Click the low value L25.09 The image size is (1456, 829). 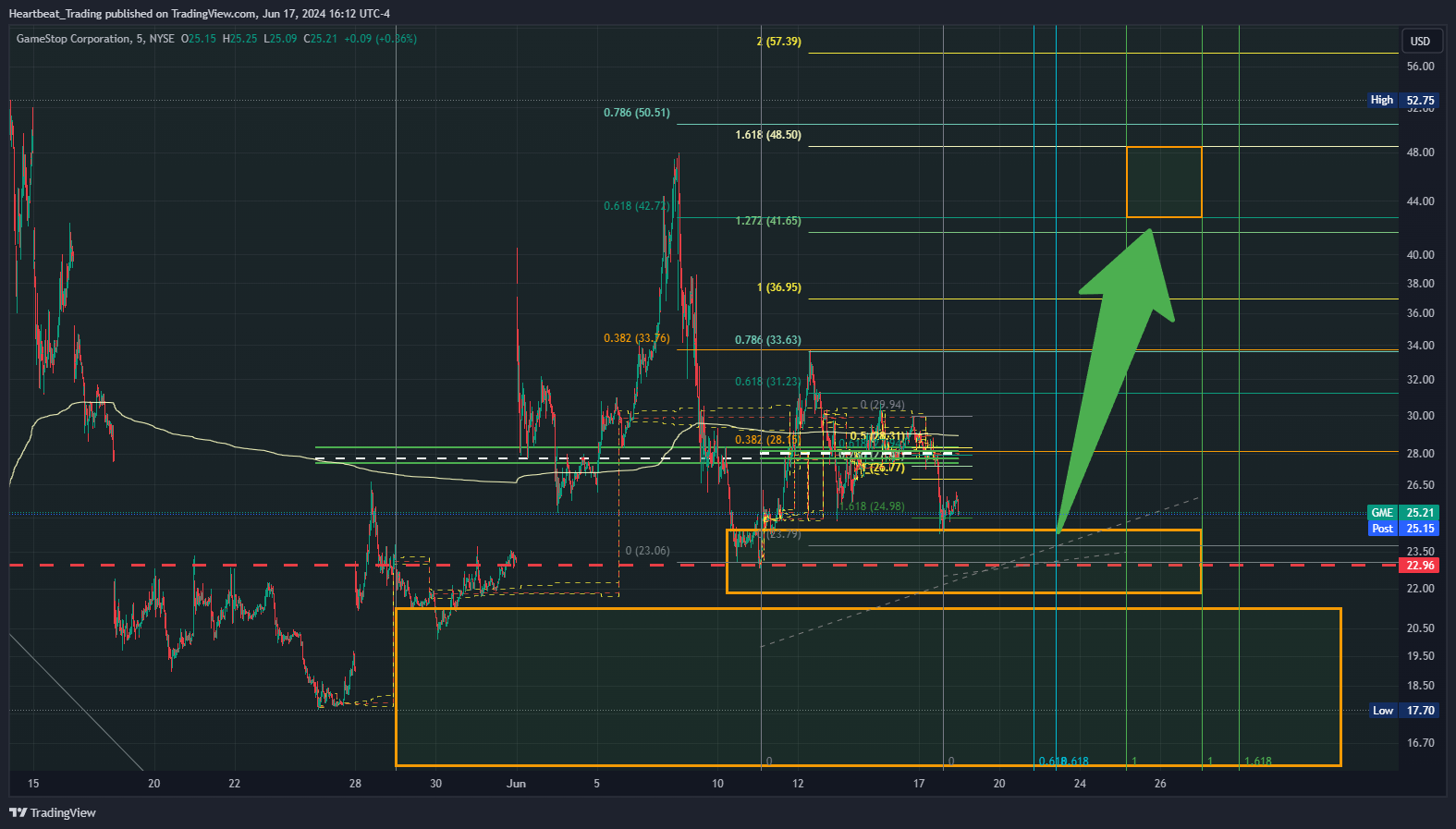tap(280, 39)
